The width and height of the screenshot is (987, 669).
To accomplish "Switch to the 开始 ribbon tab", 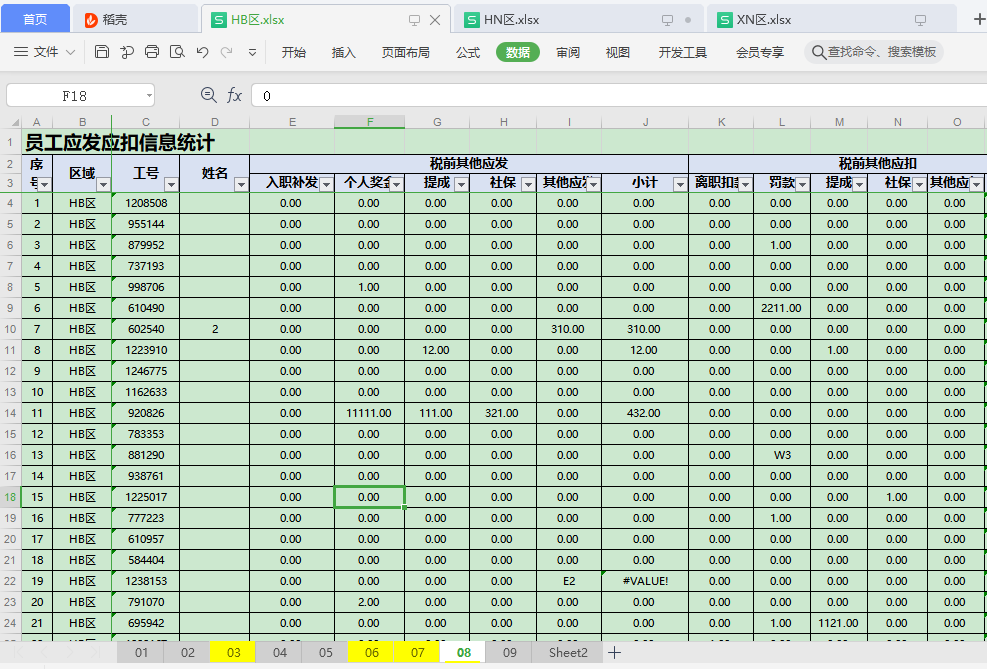I will (x=293, y=52).
